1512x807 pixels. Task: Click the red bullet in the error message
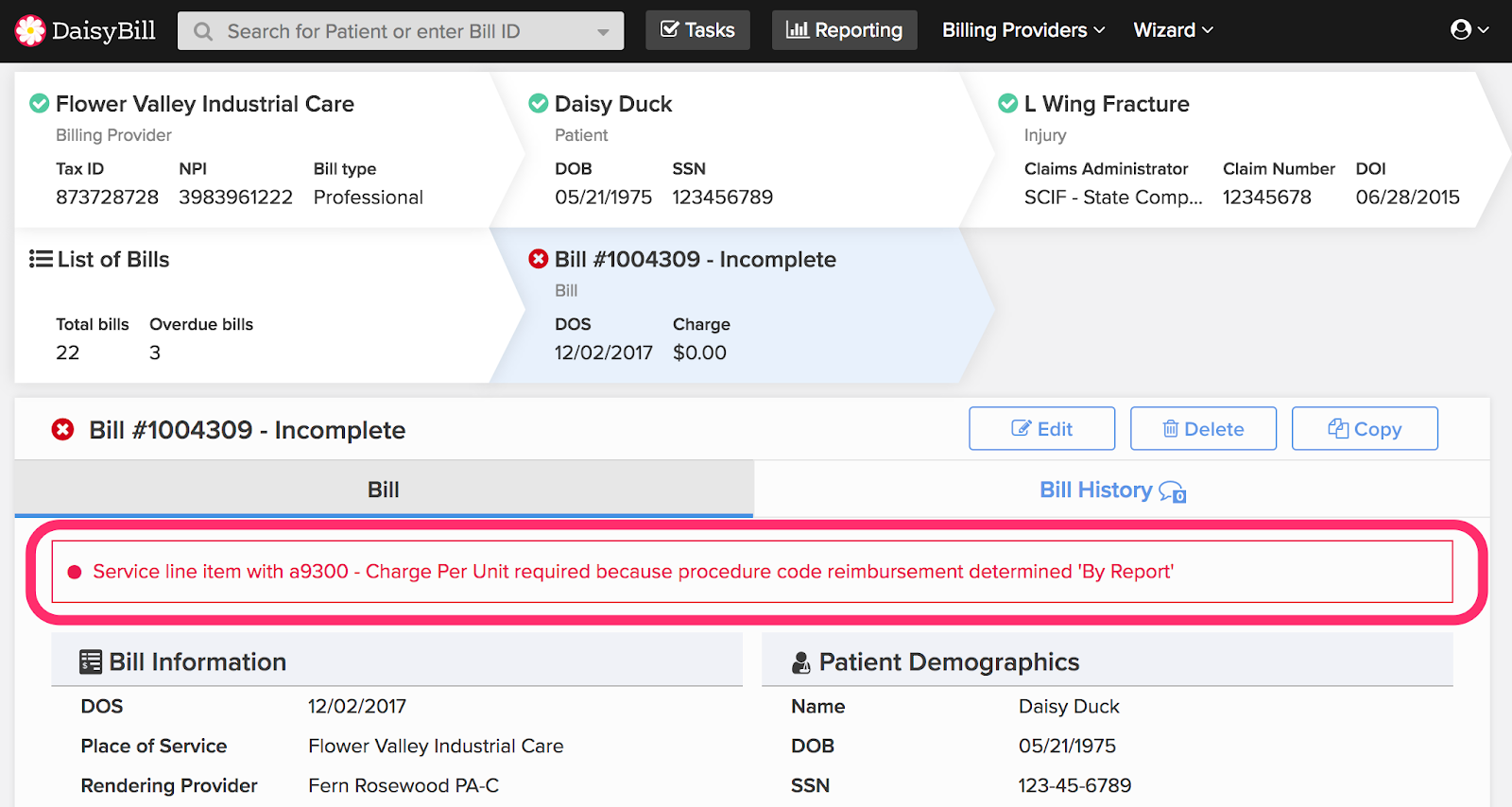click(x=75, y=572)
